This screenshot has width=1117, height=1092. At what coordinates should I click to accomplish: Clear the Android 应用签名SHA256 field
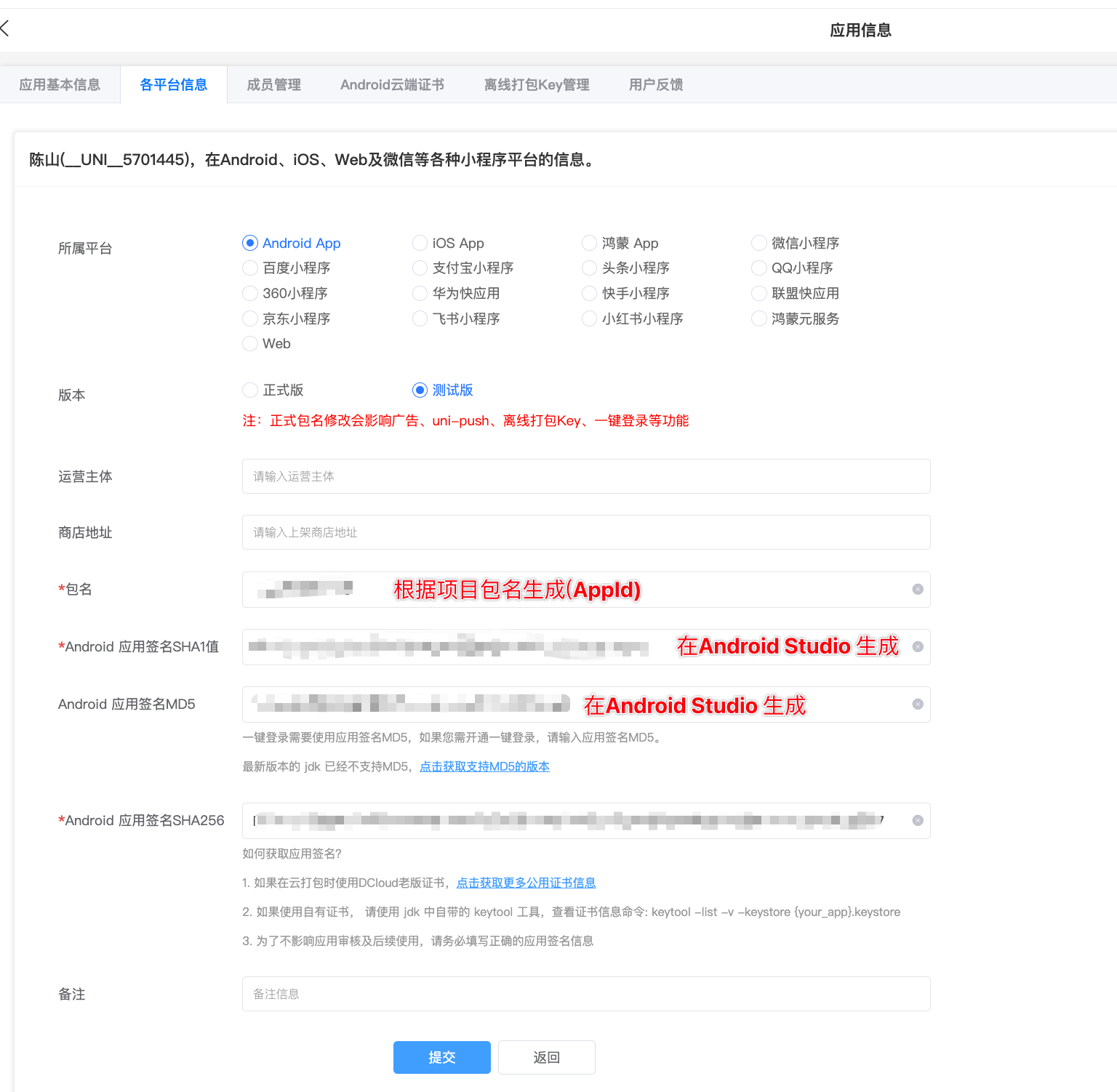[917, 820]
